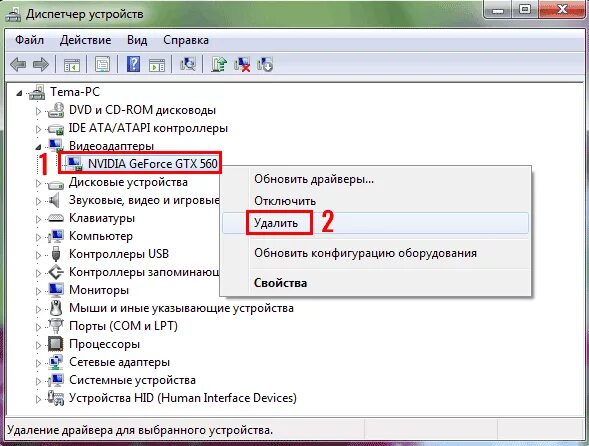Collapse the Tema-PC root node
The image size is (589, 446).
(x=20, y=93)
